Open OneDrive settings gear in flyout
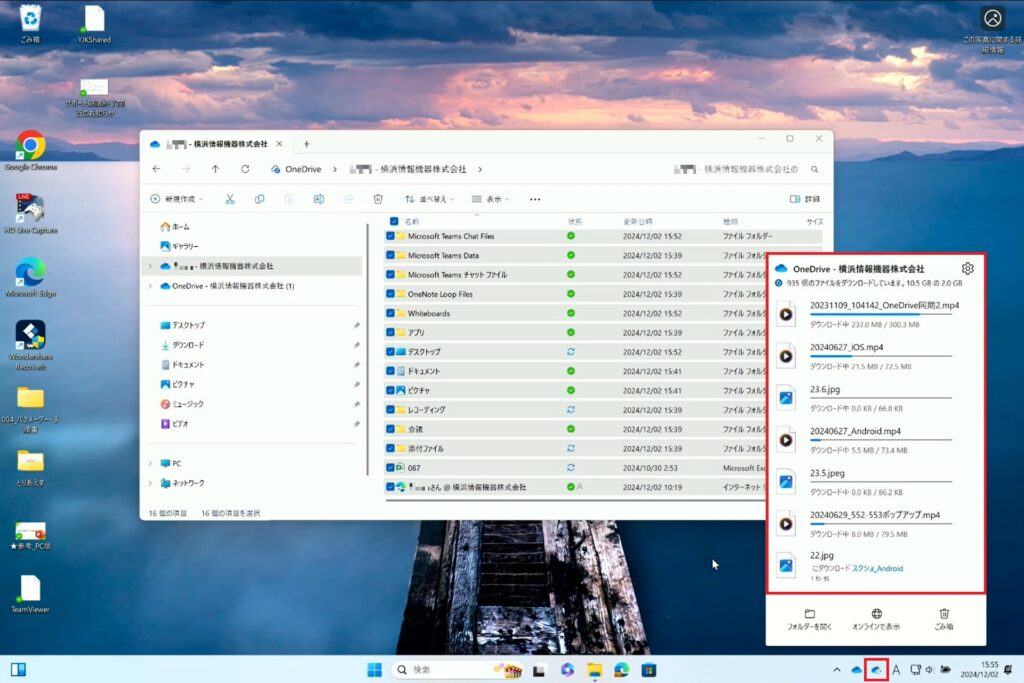 967,268
